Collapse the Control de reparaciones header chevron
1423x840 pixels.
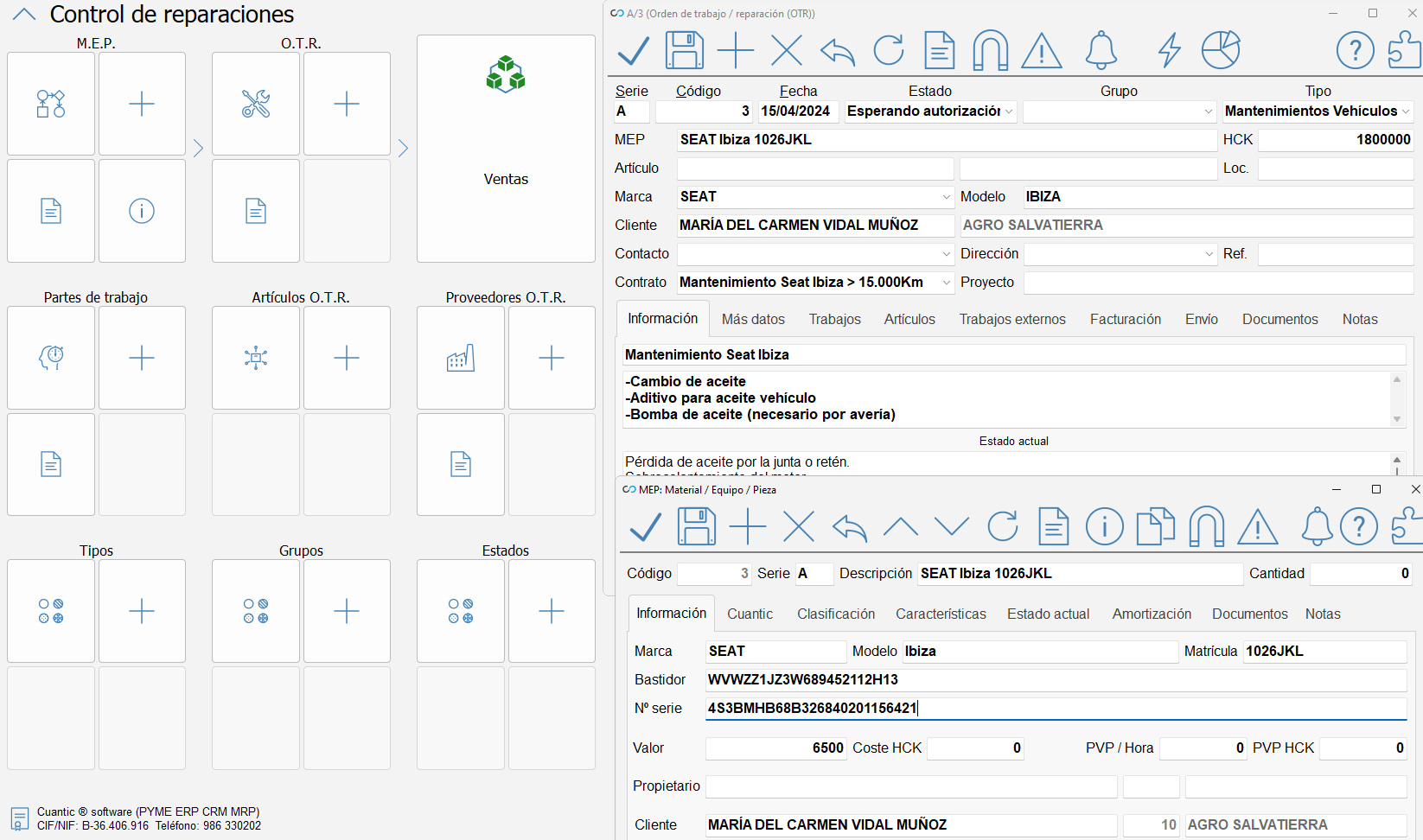(24, 15)
